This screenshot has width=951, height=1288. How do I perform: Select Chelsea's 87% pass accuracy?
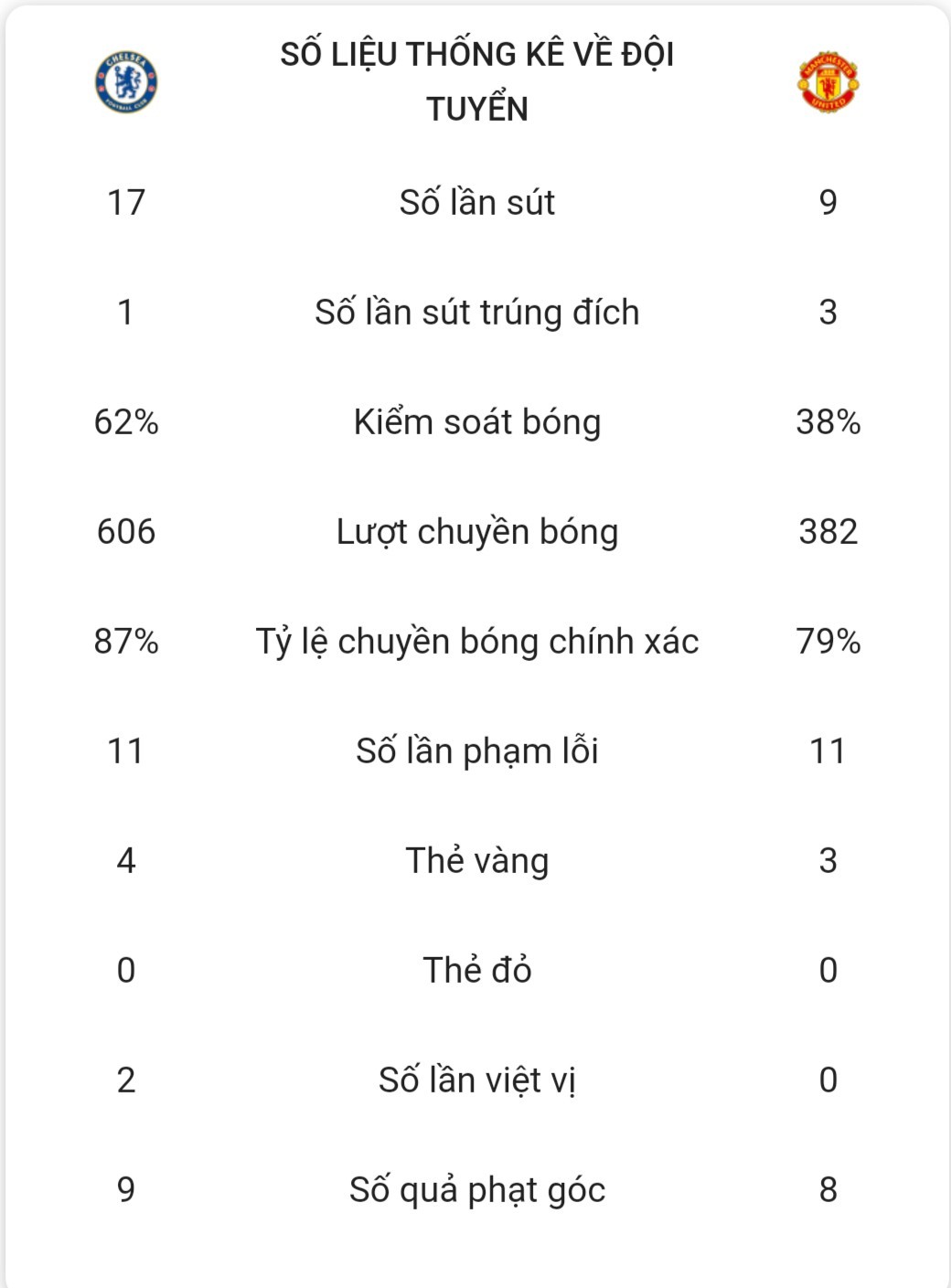[x=126, y=641]
